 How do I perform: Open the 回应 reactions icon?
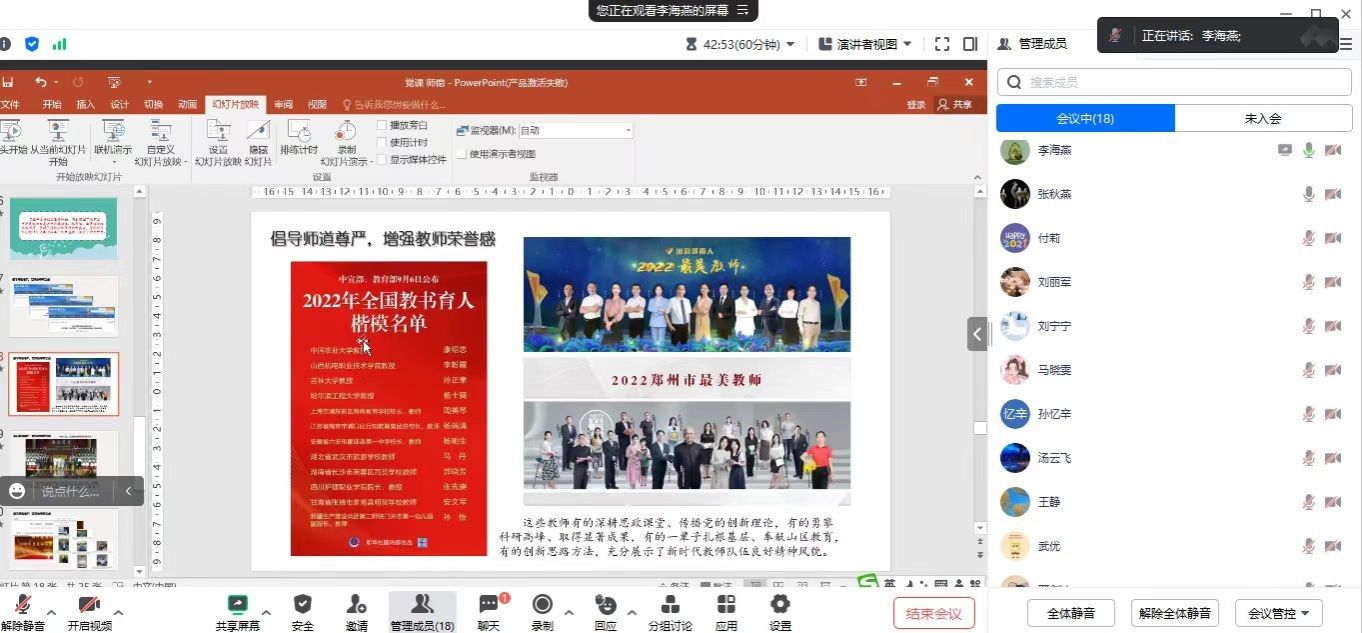pos(605,604)
